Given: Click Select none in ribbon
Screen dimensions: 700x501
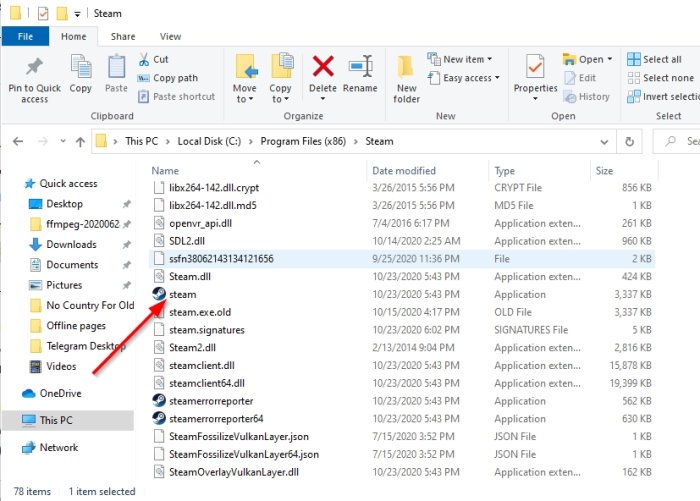Looking at the screenshot, I should pyautogui.click(x=660, y=78).
